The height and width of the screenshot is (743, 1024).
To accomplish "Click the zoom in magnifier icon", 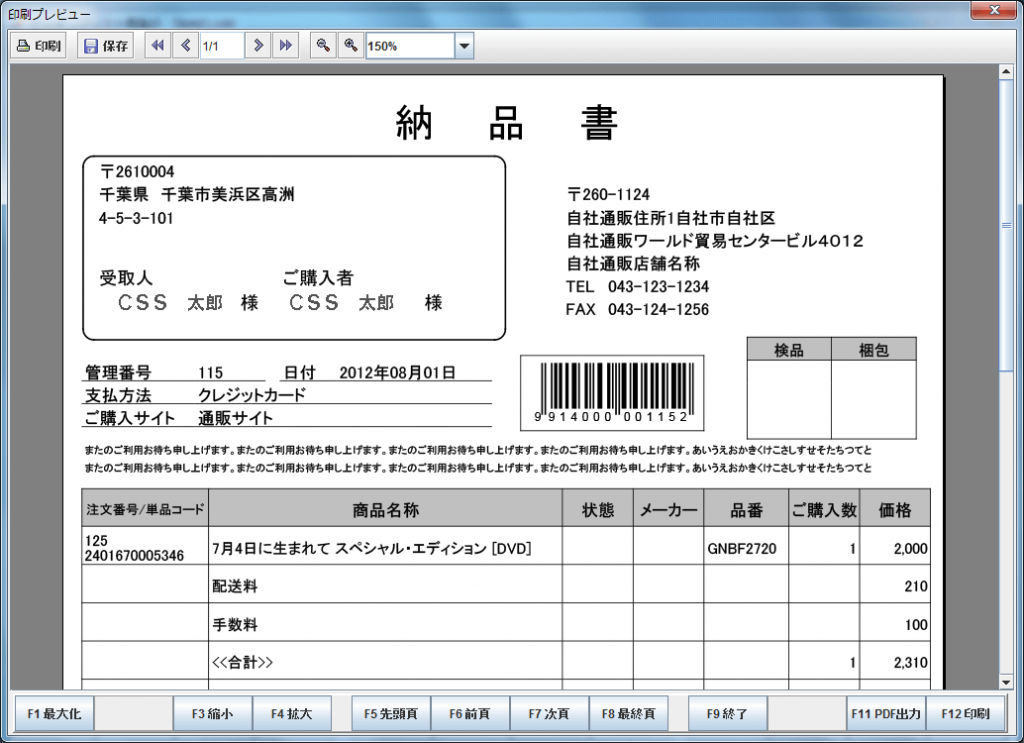I will click(x=350, y=46).
